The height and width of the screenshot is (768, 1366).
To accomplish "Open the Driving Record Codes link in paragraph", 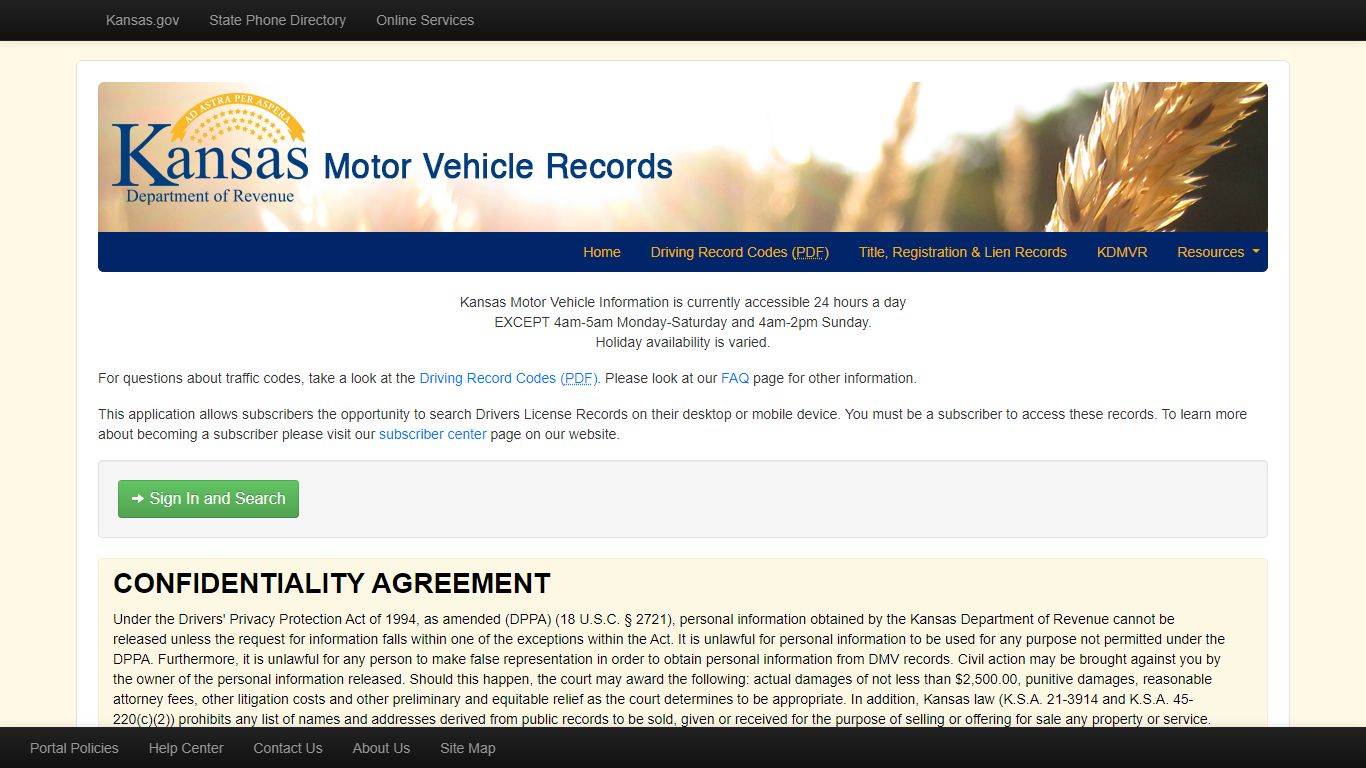I will [x=508, y=378].
